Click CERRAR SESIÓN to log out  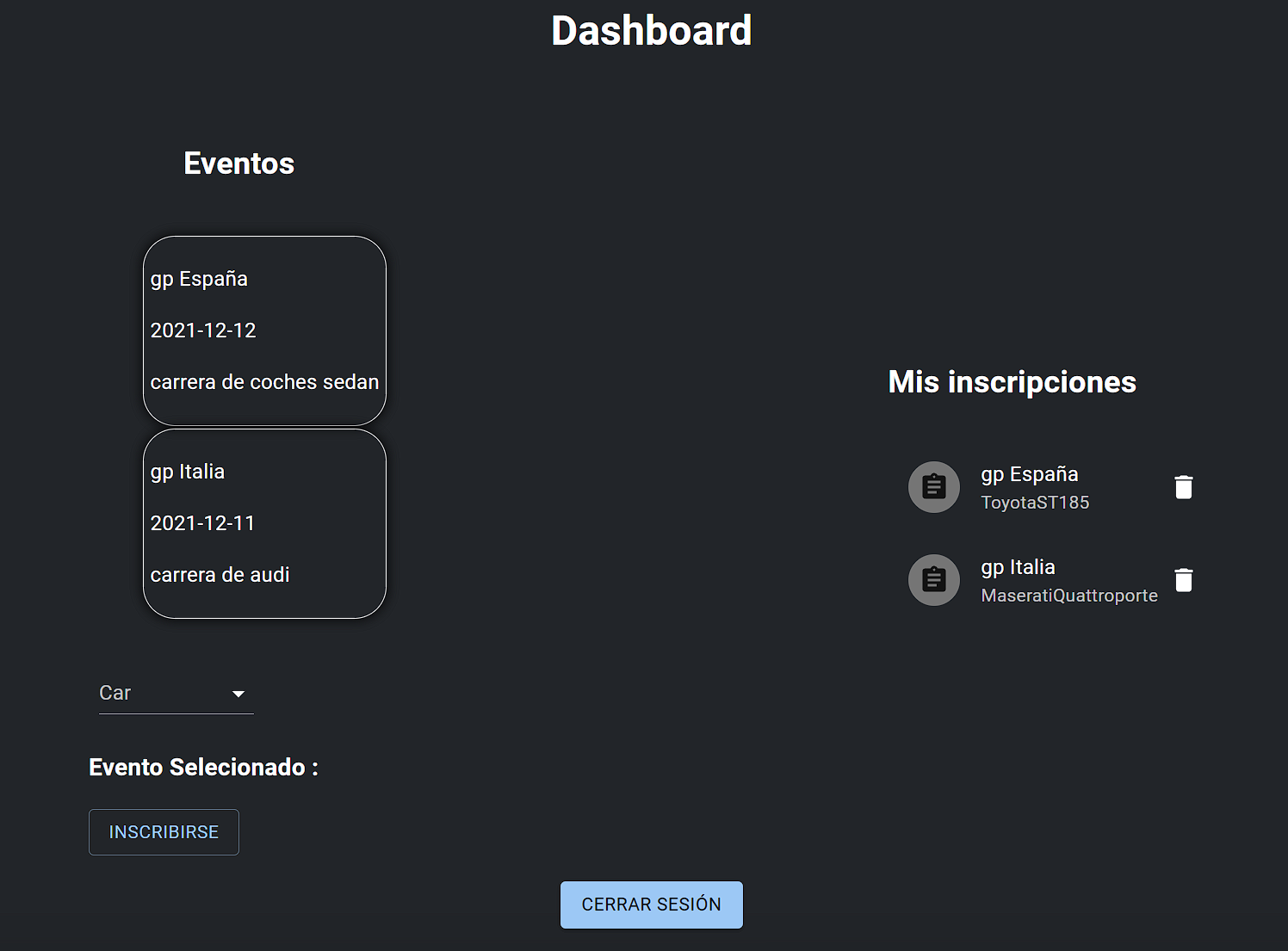tap(652, 905)
